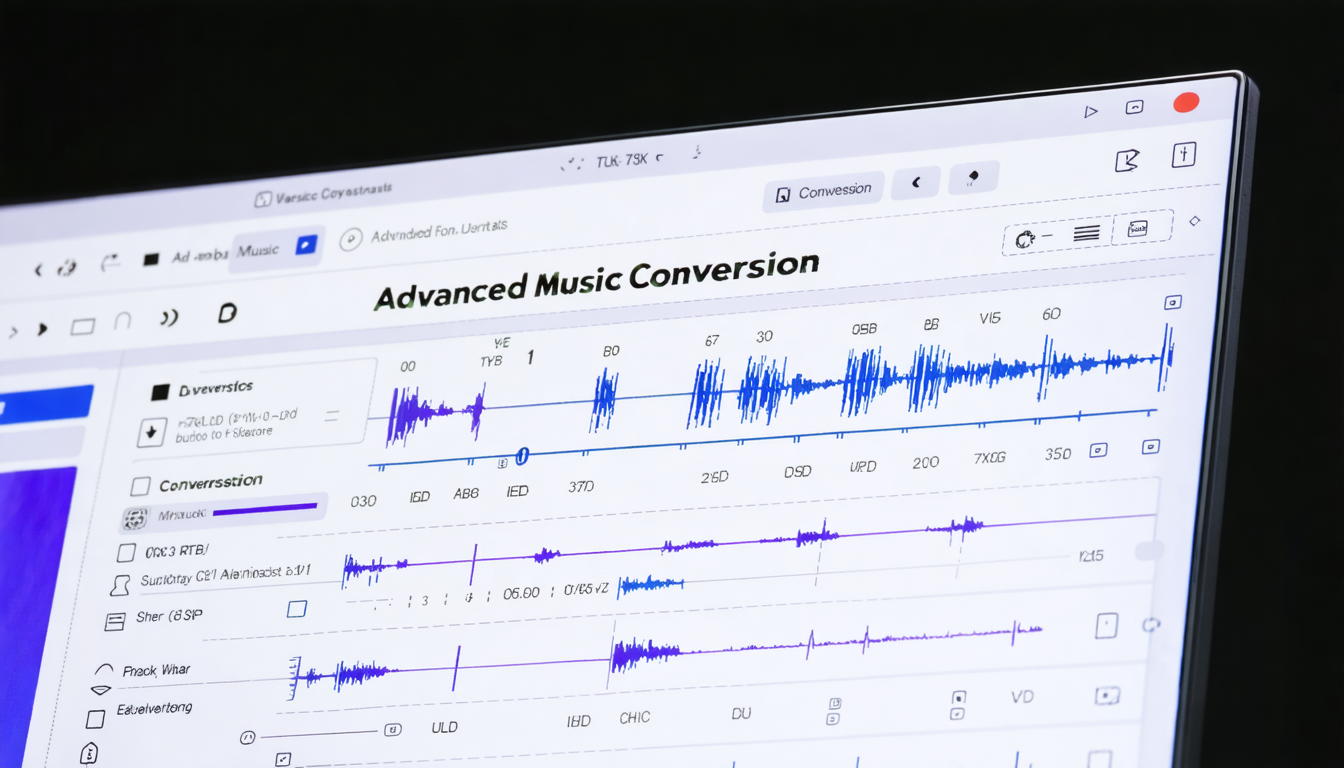Click the link icon next to the back chevron
The width and height of the screenshot is (1344, 768).
[x=67, y=268]
